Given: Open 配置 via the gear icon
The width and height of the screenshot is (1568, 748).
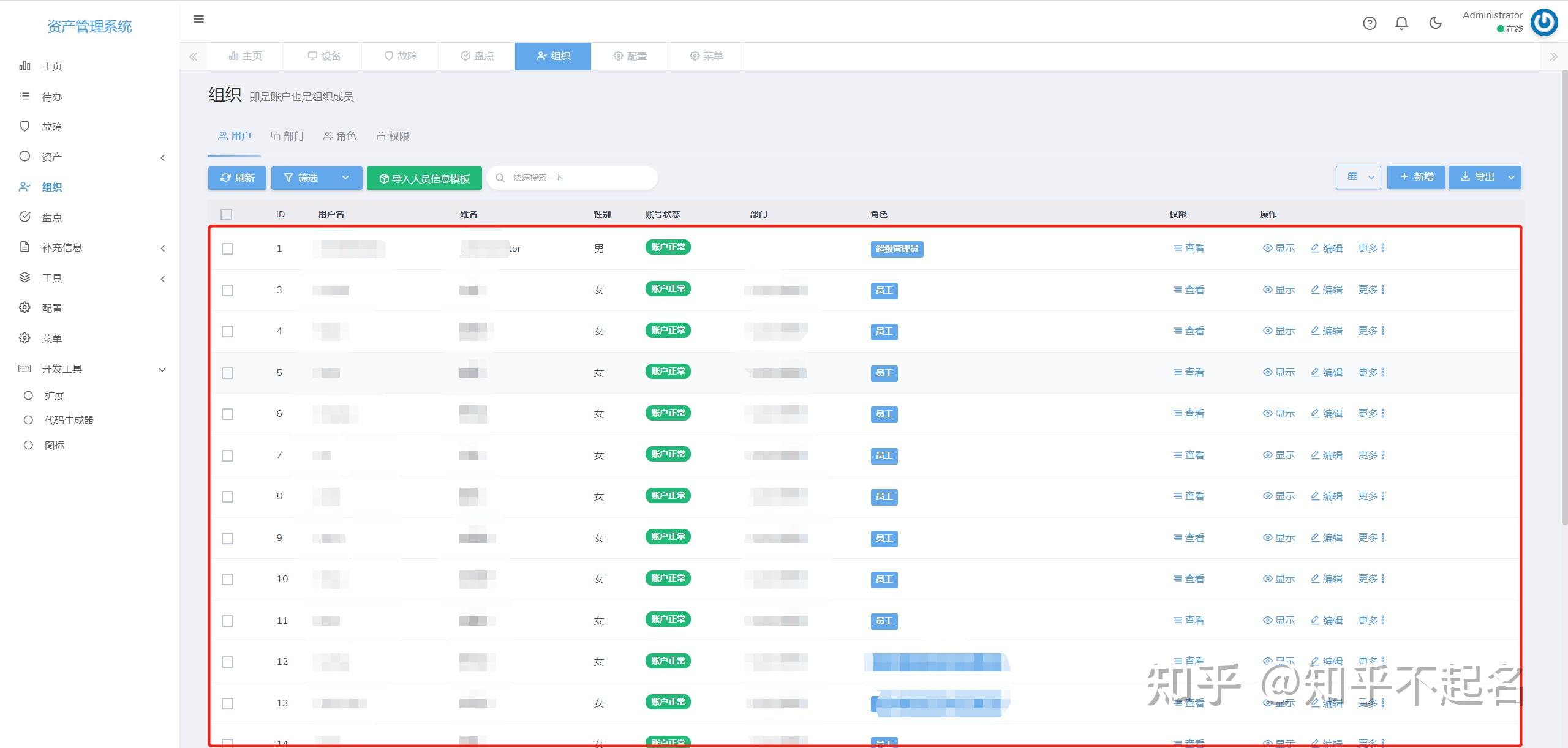Looking at the screenshot, I should click(x=24, y=307).
